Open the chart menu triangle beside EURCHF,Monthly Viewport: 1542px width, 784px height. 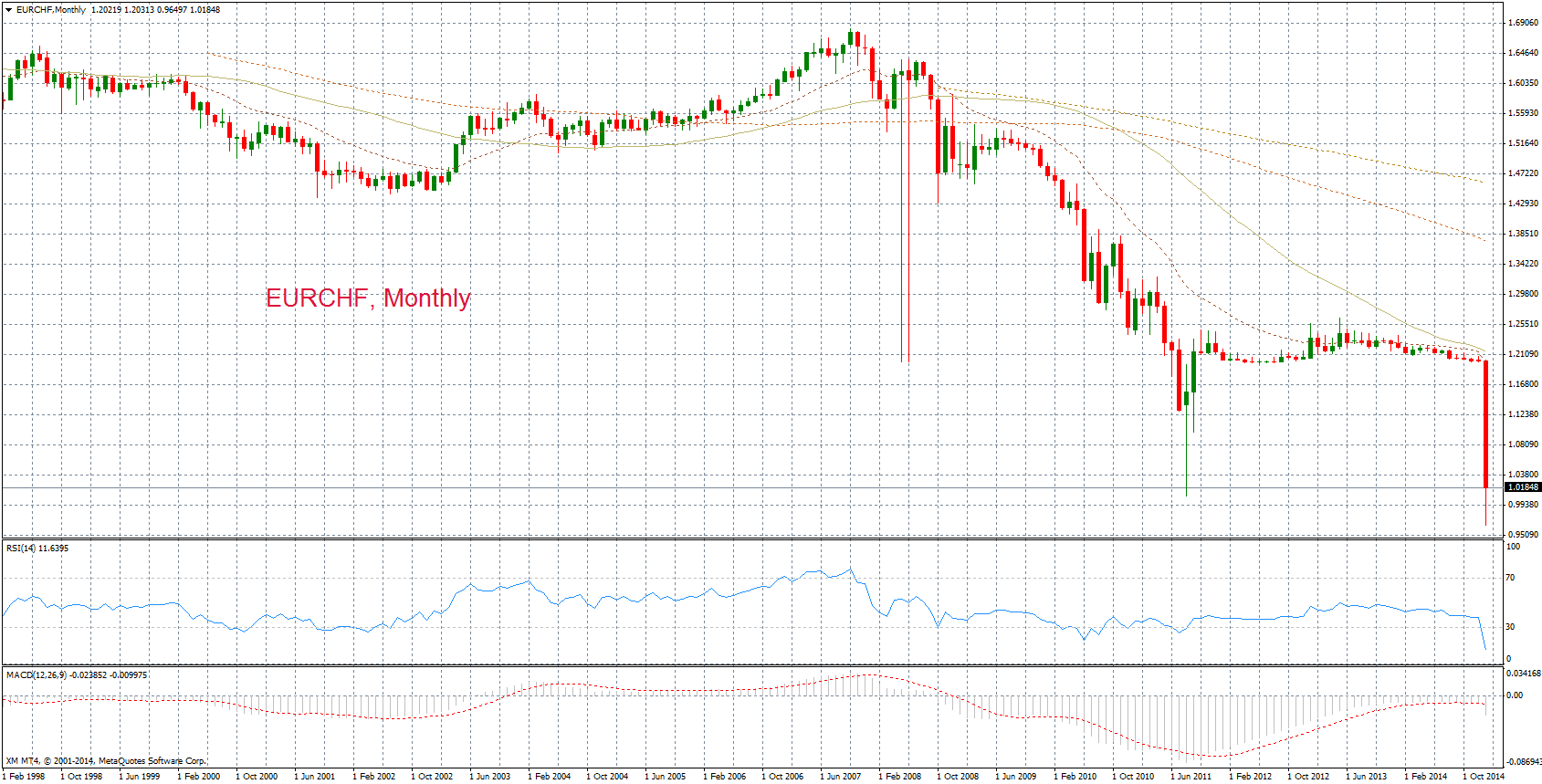pos(8,9)
